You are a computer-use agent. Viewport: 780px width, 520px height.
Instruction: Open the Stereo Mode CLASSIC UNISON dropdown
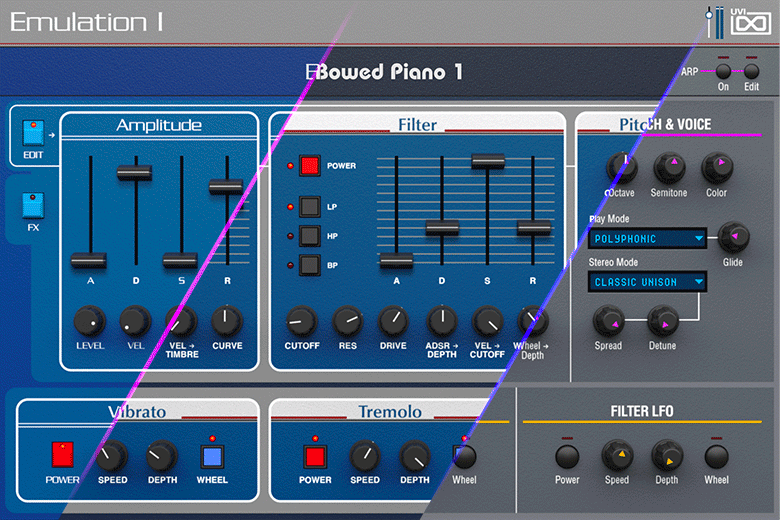(x=647, y=282)
